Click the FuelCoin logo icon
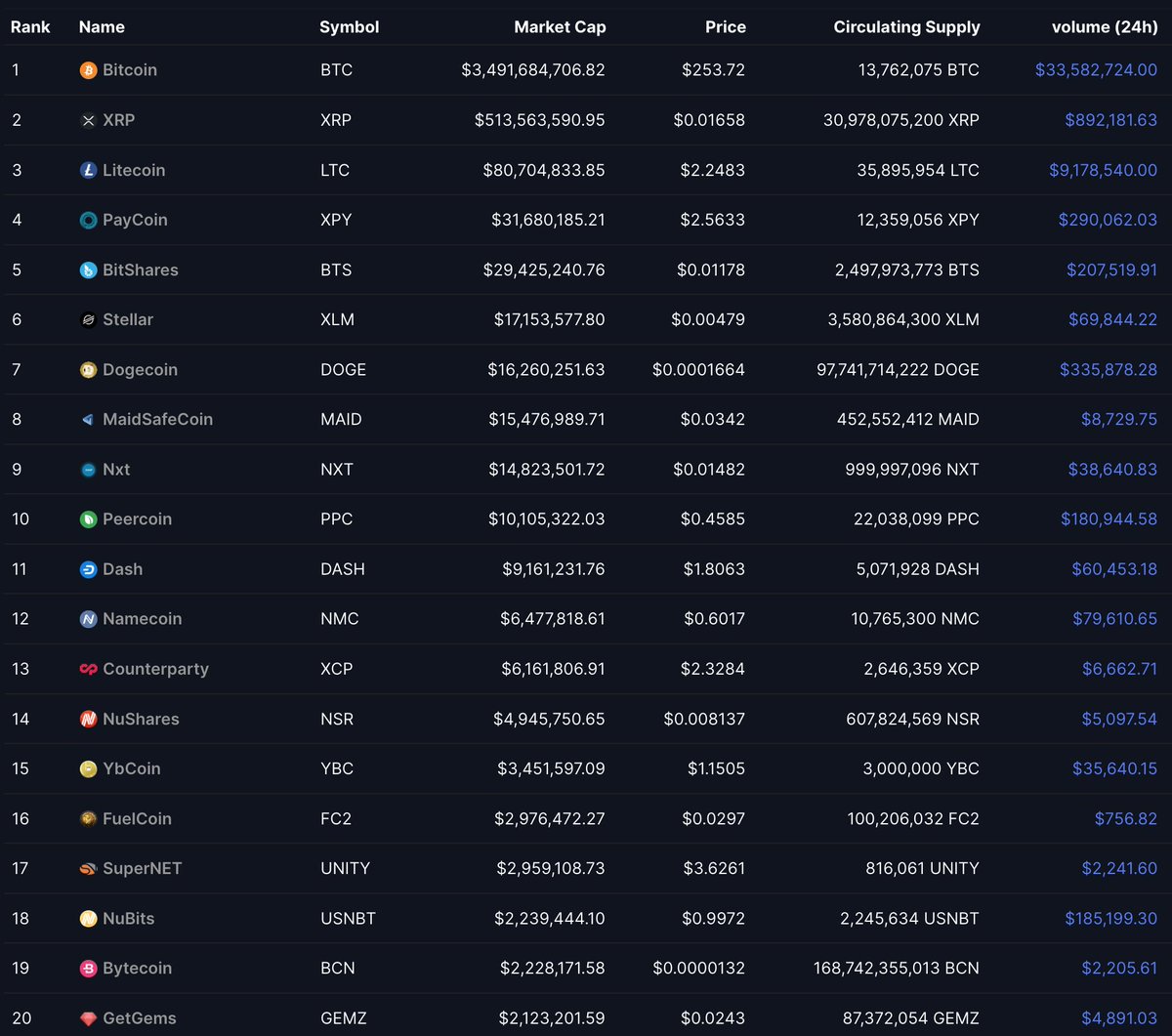The width and height of the screenshot is (1172, 1036). (x=88, y=818)
